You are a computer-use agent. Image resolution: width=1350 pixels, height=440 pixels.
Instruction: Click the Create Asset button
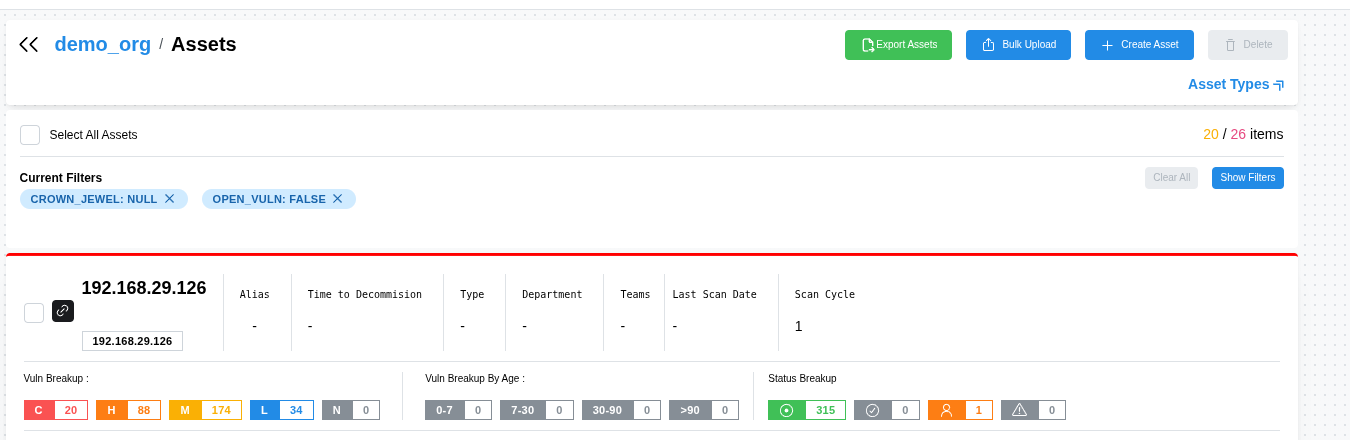click(1139, 45)
